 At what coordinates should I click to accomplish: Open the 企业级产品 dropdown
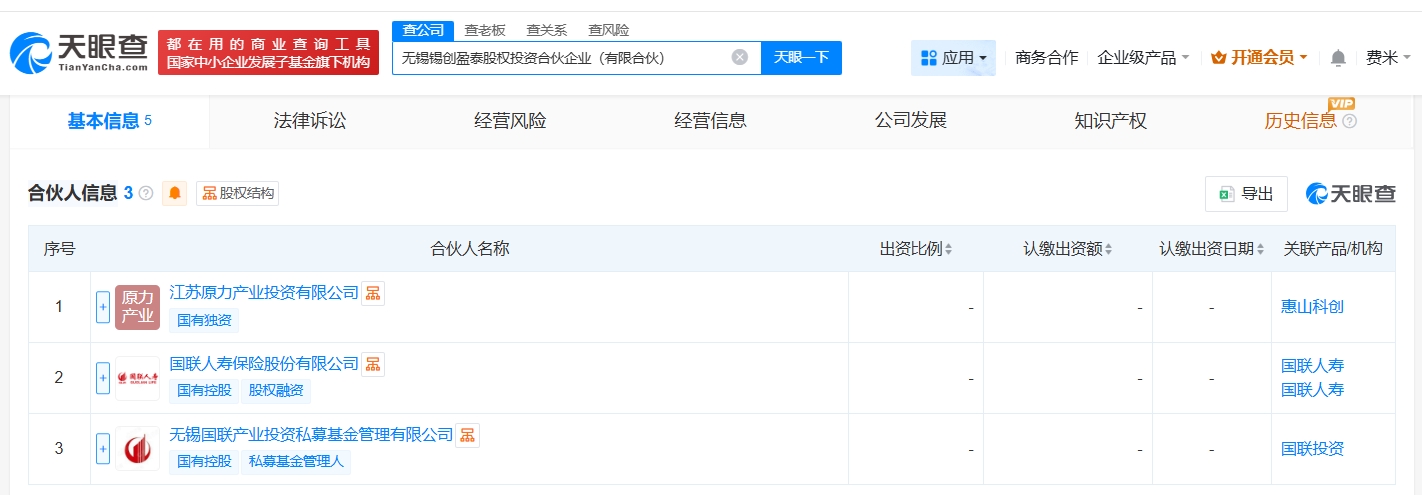point(1143,58)
